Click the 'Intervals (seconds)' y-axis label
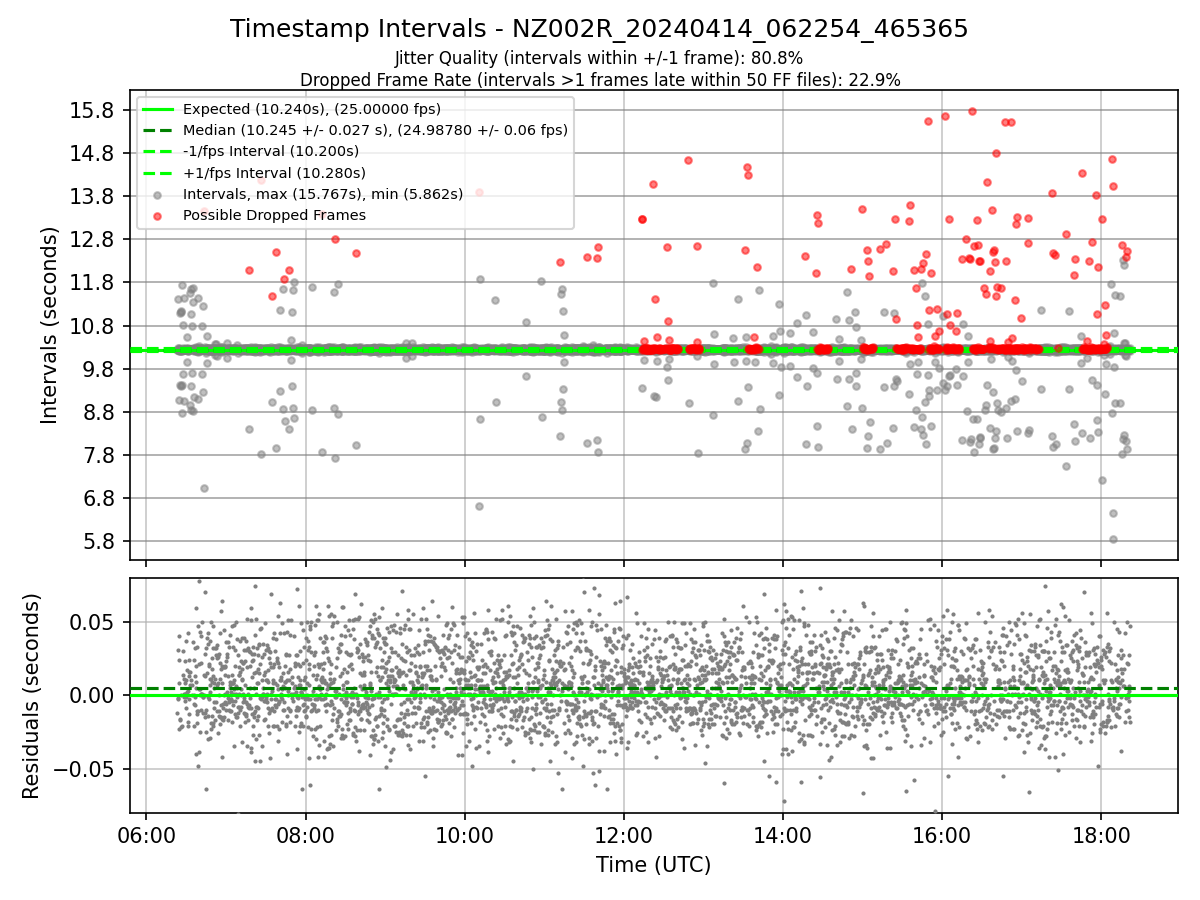Image resolution: width=1200 pixels, height=900 pixels. 50,324
